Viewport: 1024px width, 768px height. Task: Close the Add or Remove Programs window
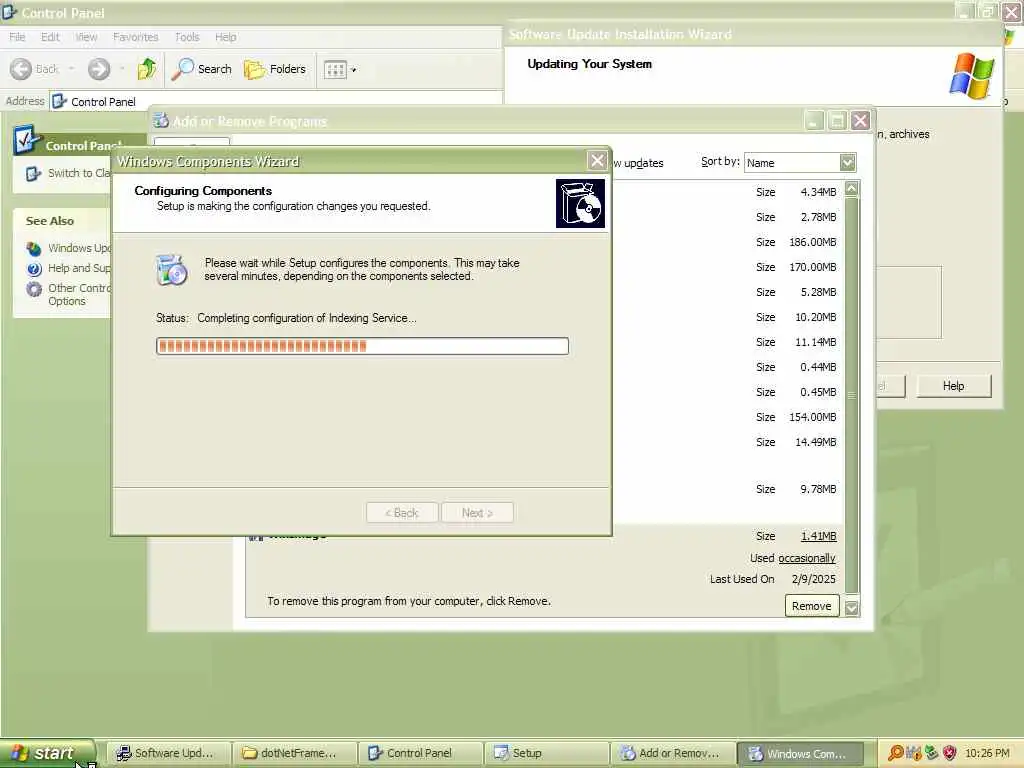[861, 121]
